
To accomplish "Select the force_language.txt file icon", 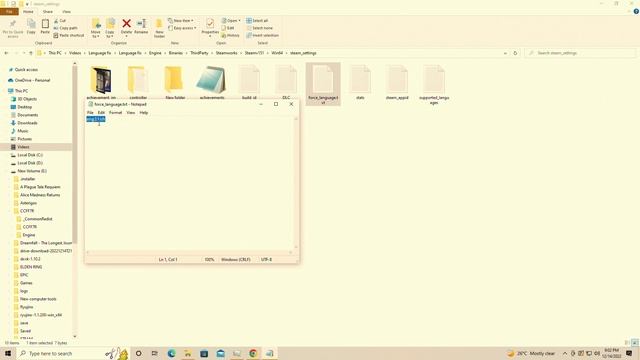I will click(x=323, y=80).
